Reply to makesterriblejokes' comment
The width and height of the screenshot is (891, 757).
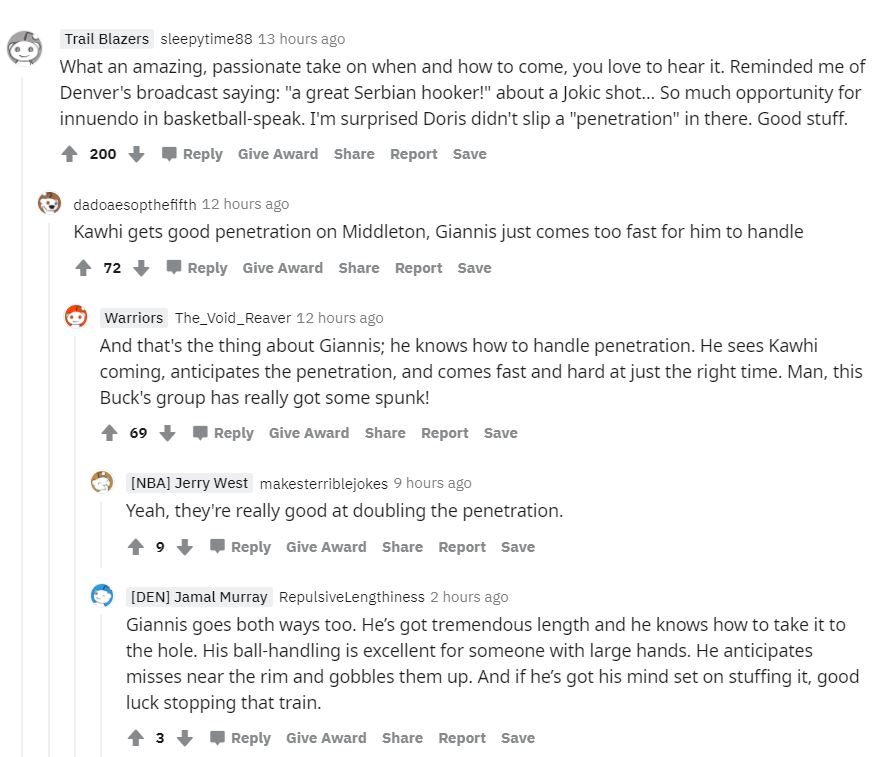click(x=240, y=547)
